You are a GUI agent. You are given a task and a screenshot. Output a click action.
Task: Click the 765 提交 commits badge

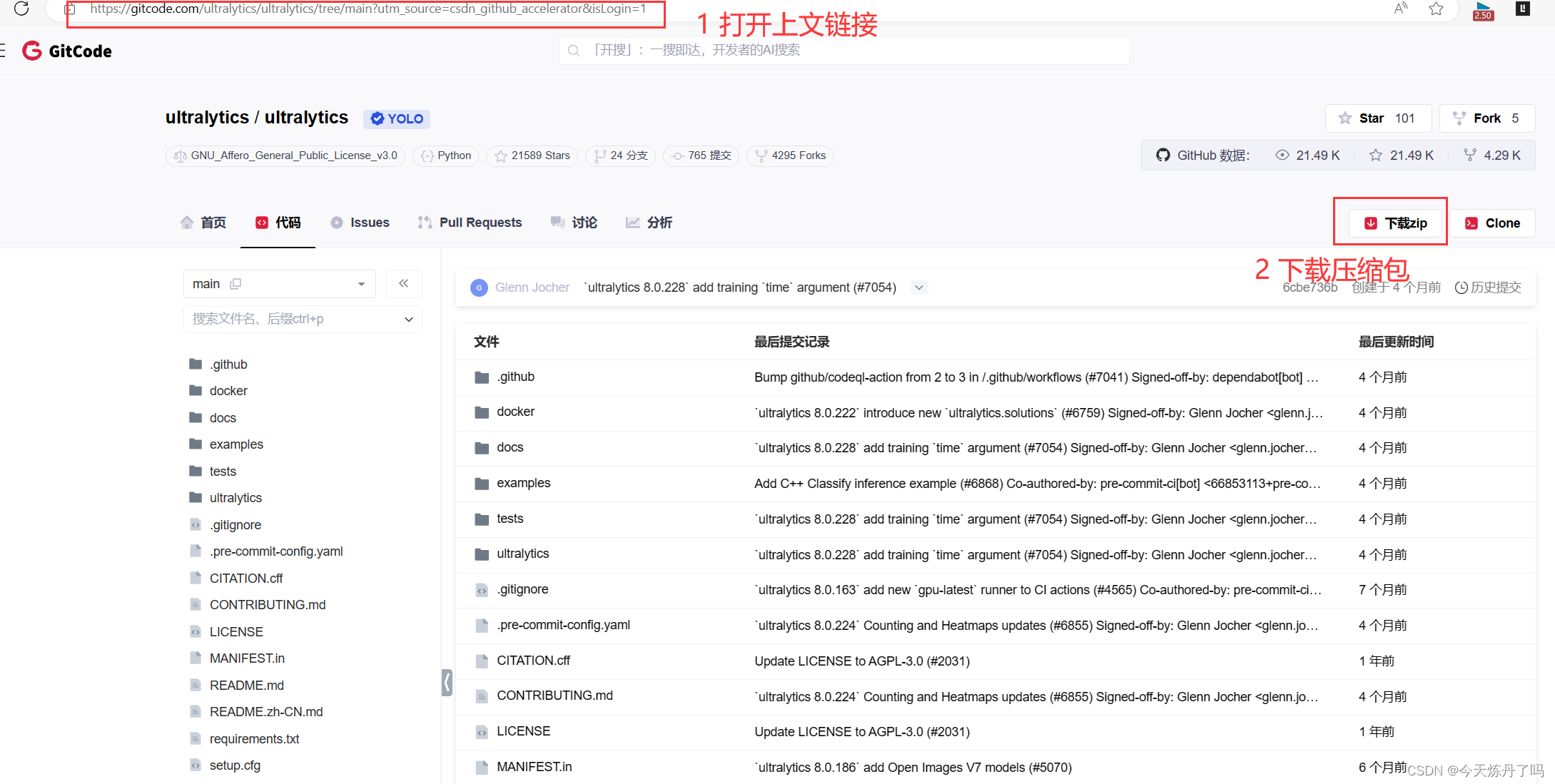pyautogui.click(x=700, y=156)
